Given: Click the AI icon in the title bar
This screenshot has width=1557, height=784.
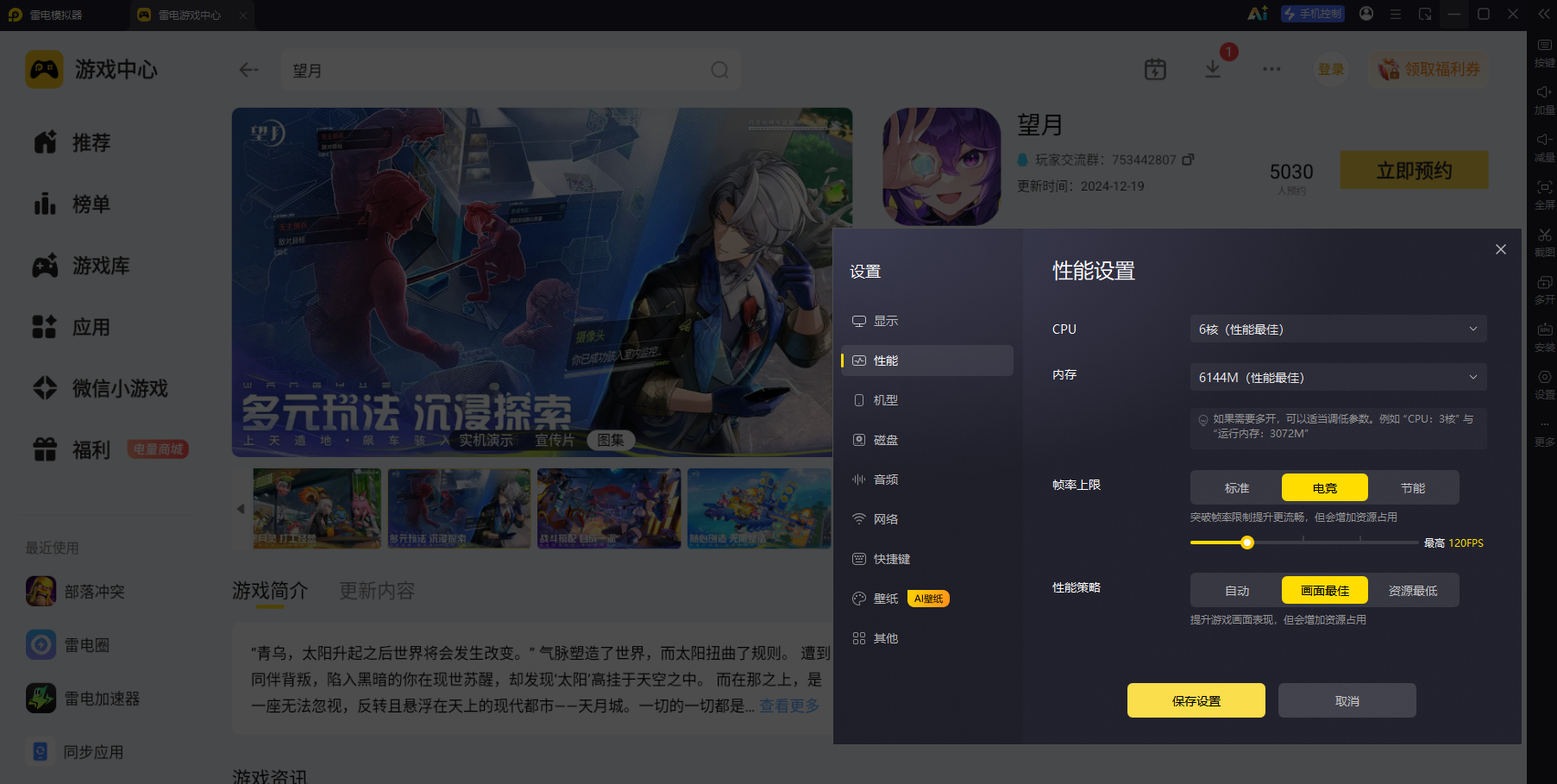Looking at the screenshot, I should coord(1258,14).
